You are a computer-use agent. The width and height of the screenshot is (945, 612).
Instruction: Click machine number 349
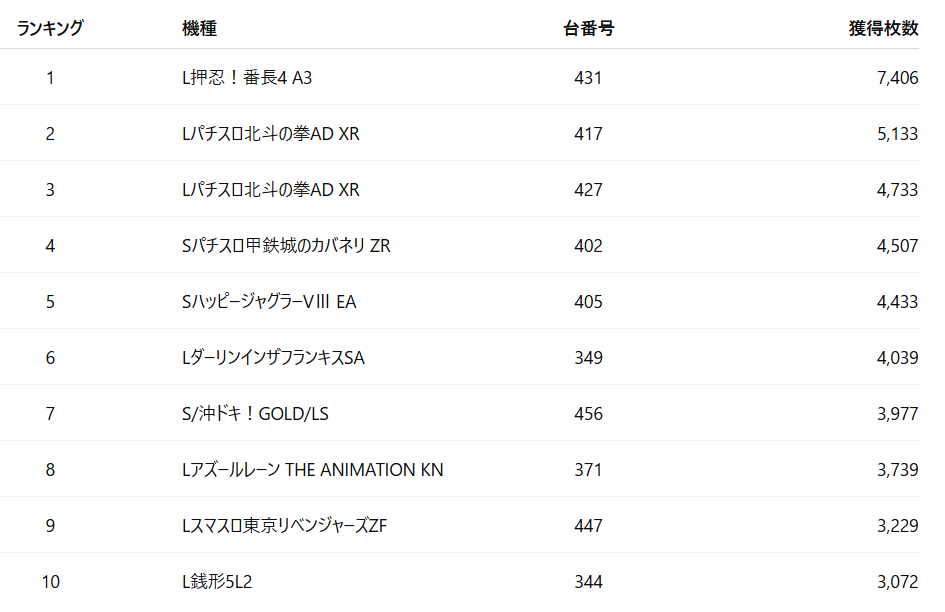pos(588,358)
